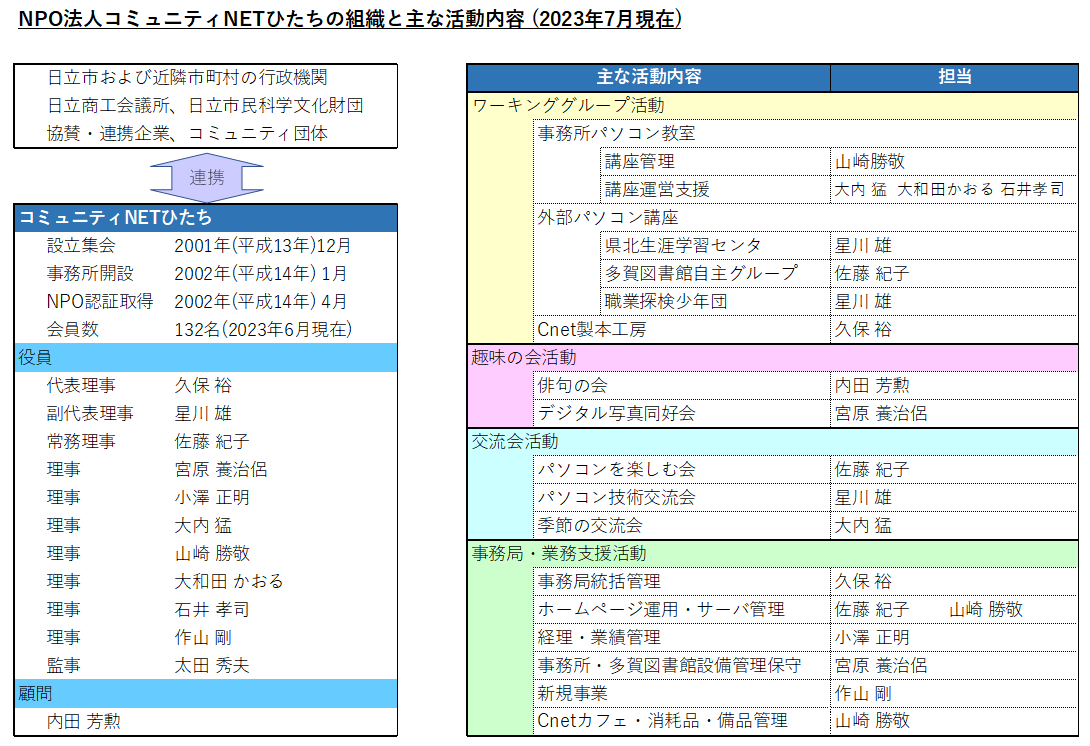This screenshot has width=1090, height=746.
Task: Click "大和田 かおる" in the officers list
Action: 229,581
